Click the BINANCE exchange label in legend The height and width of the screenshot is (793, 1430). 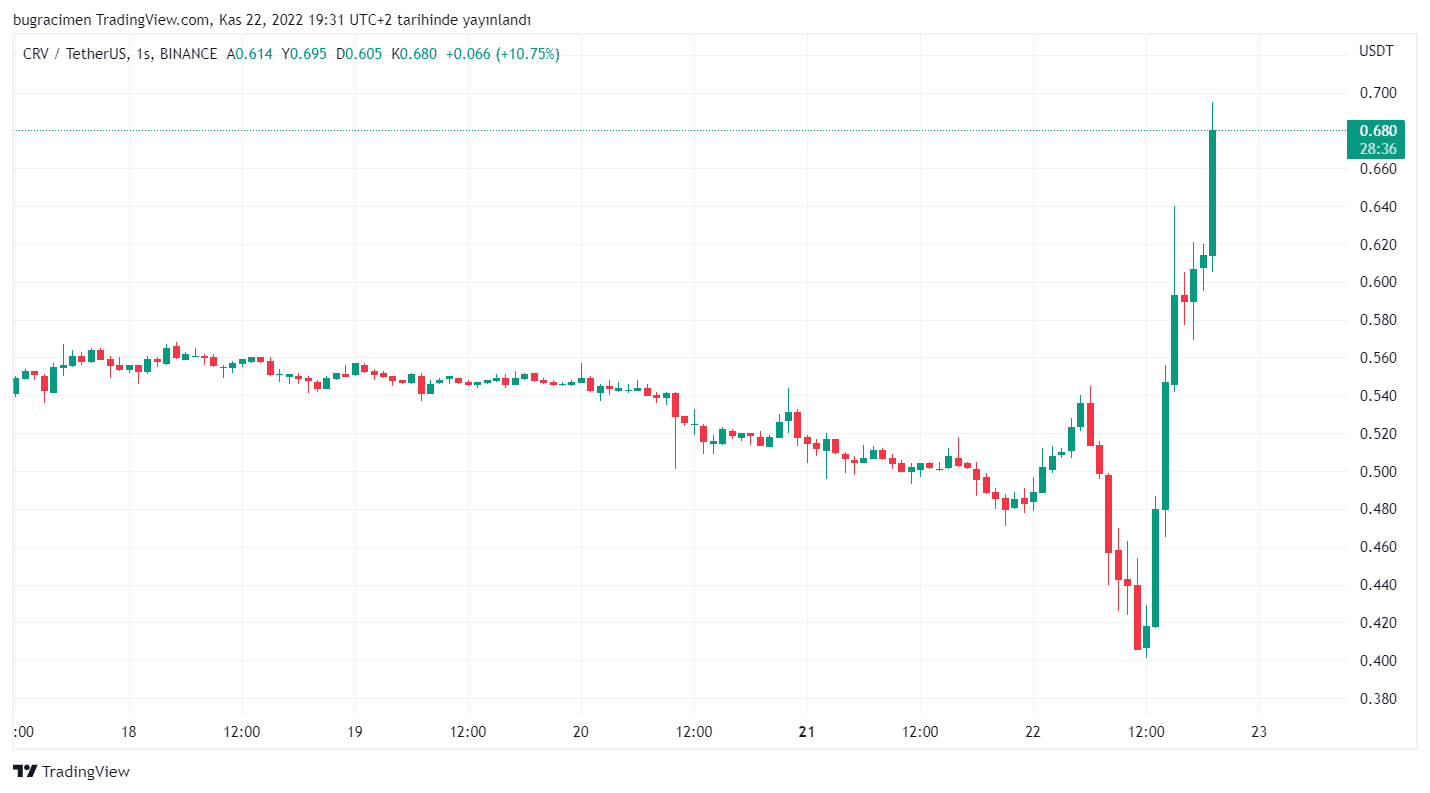[187, 54]
